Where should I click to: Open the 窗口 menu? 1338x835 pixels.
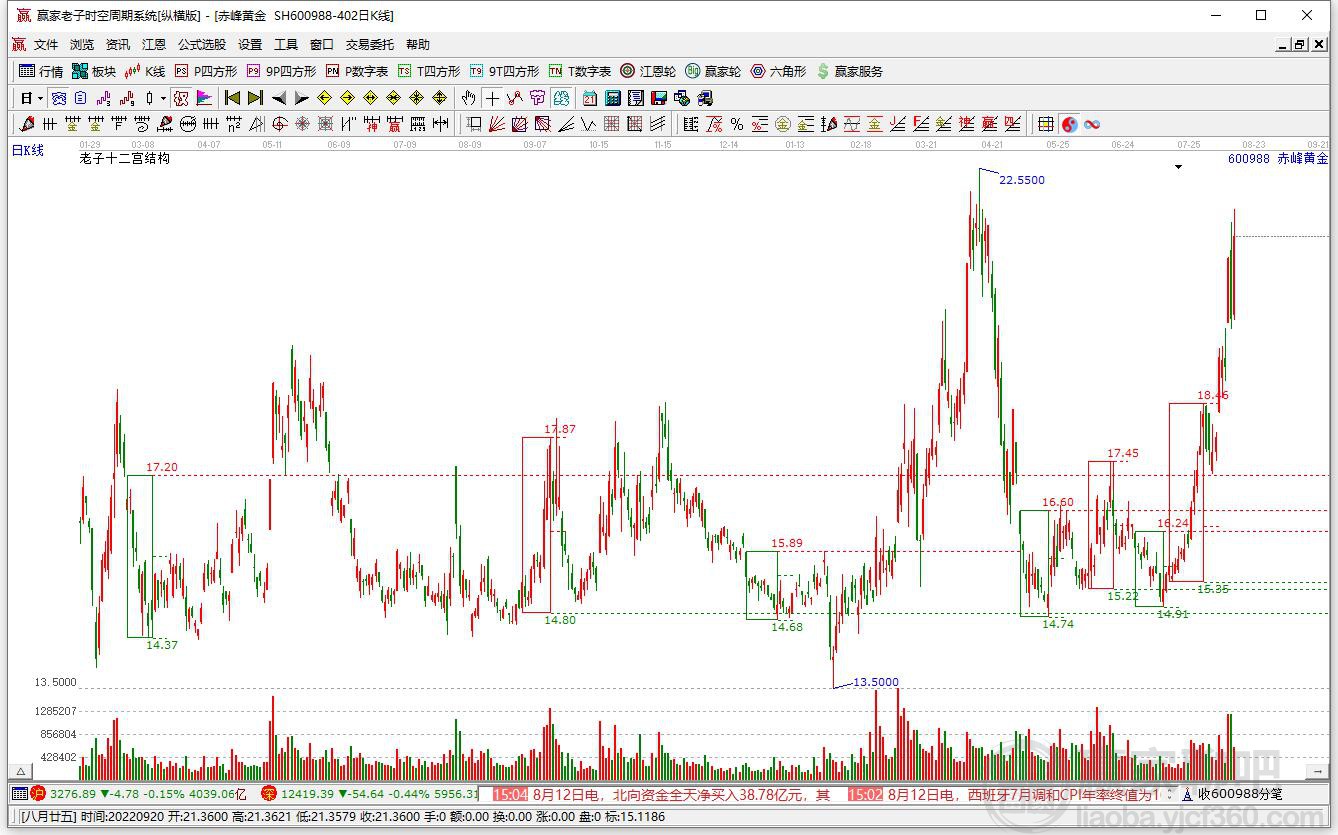click(322, 44)
